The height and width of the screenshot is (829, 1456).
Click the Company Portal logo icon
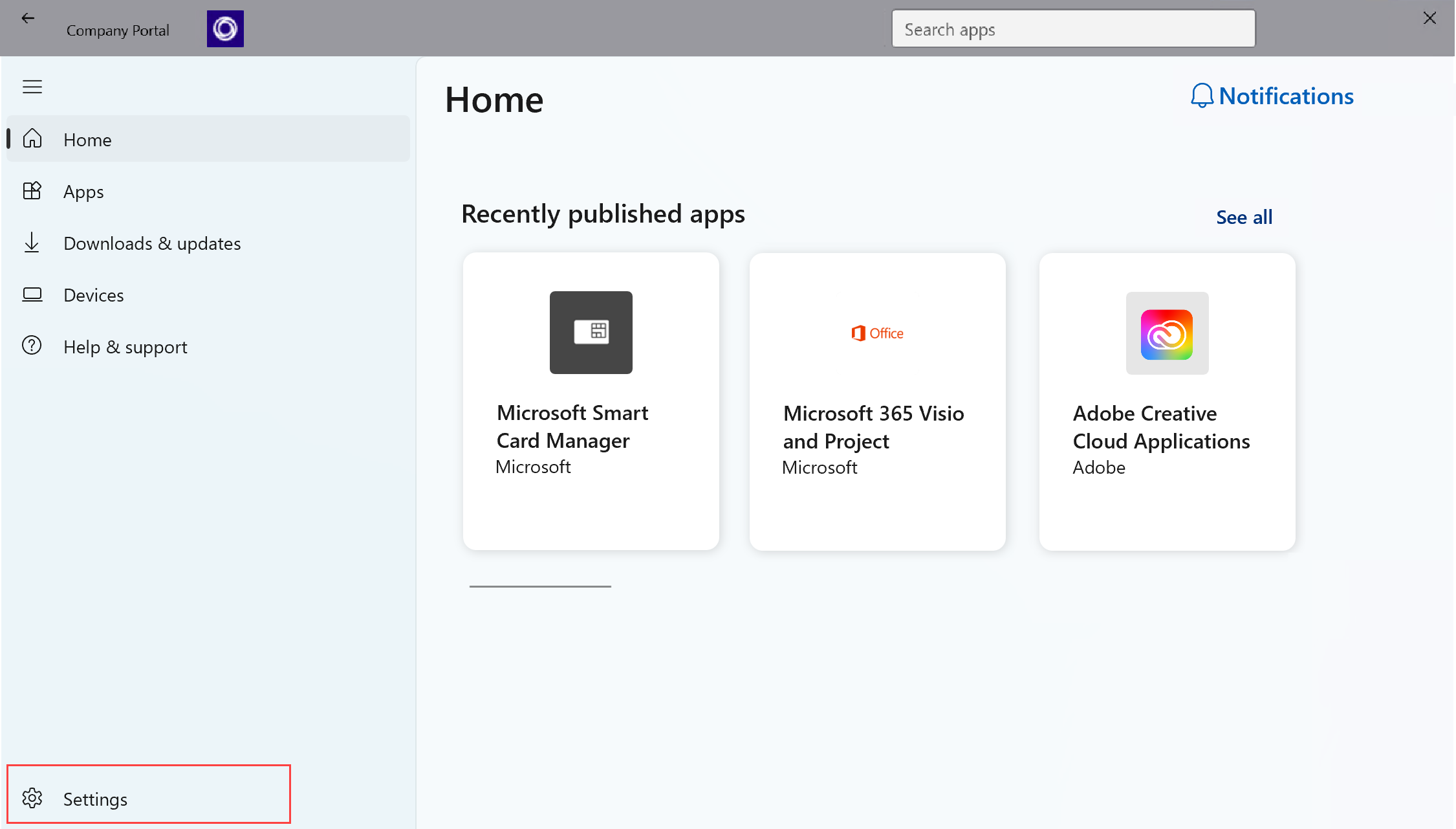[x=225, y=28]
